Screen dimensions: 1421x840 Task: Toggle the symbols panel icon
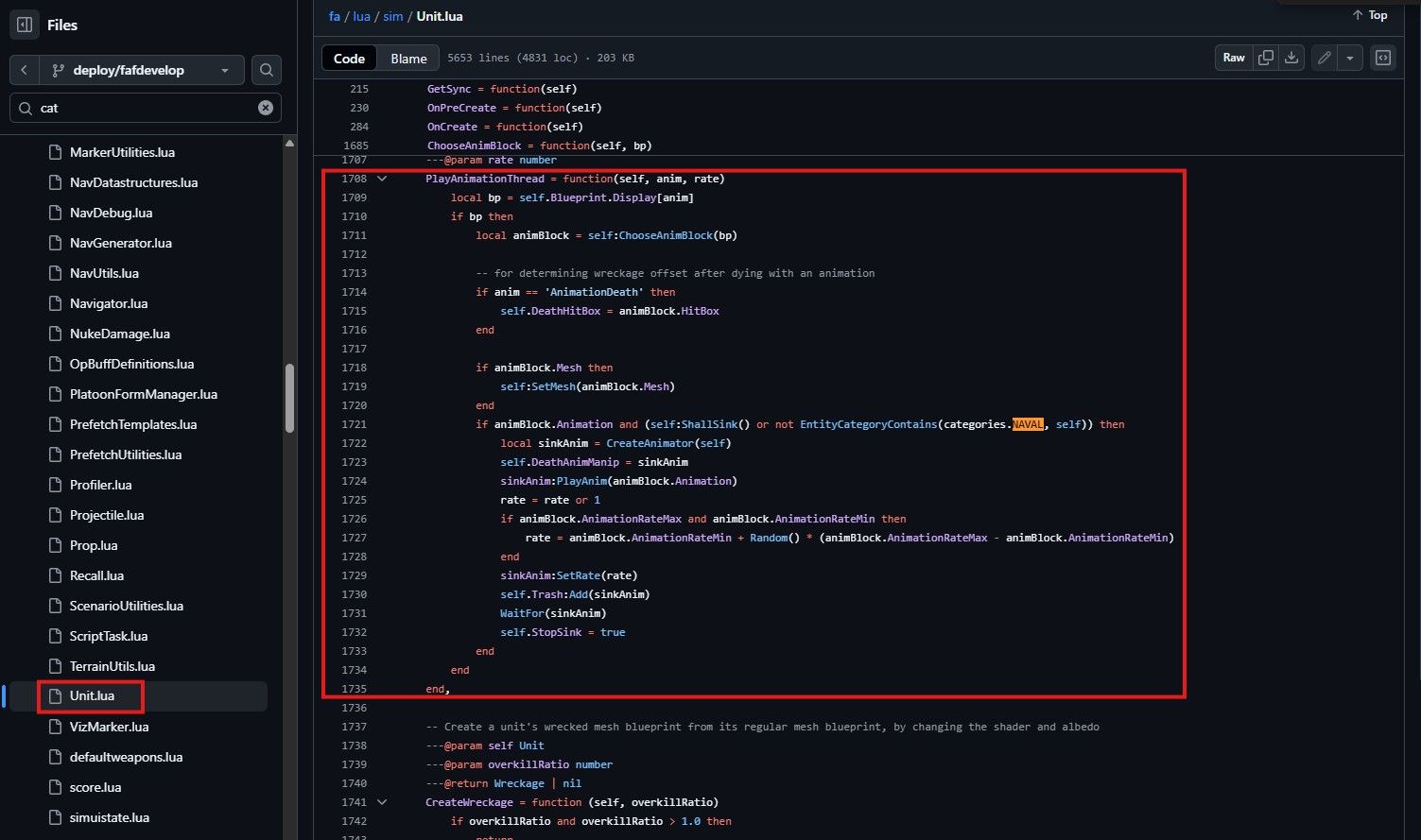[1383, 58]
